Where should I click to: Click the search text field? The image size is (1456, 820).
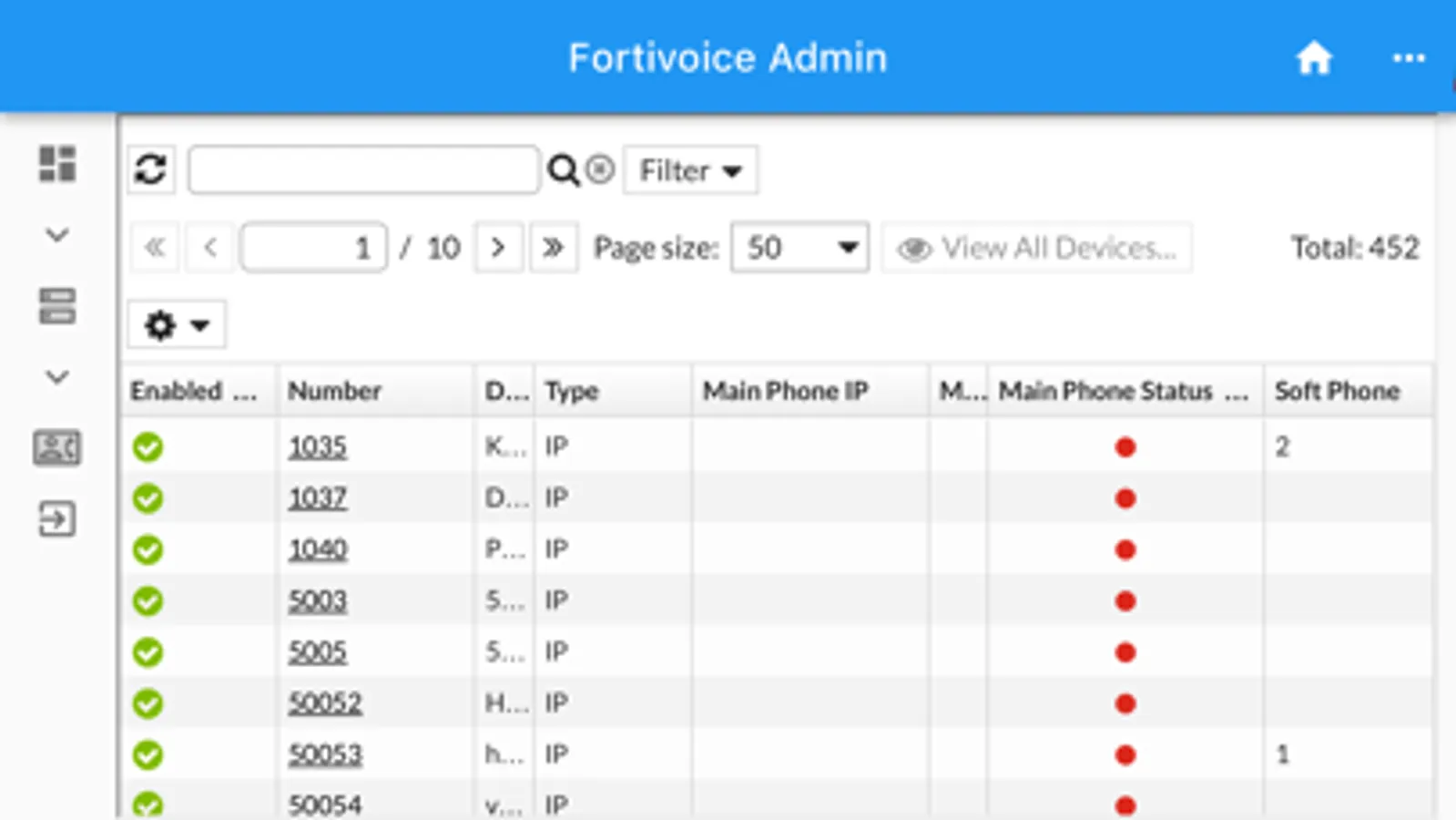pyautogui.click(x=363, y=169)
